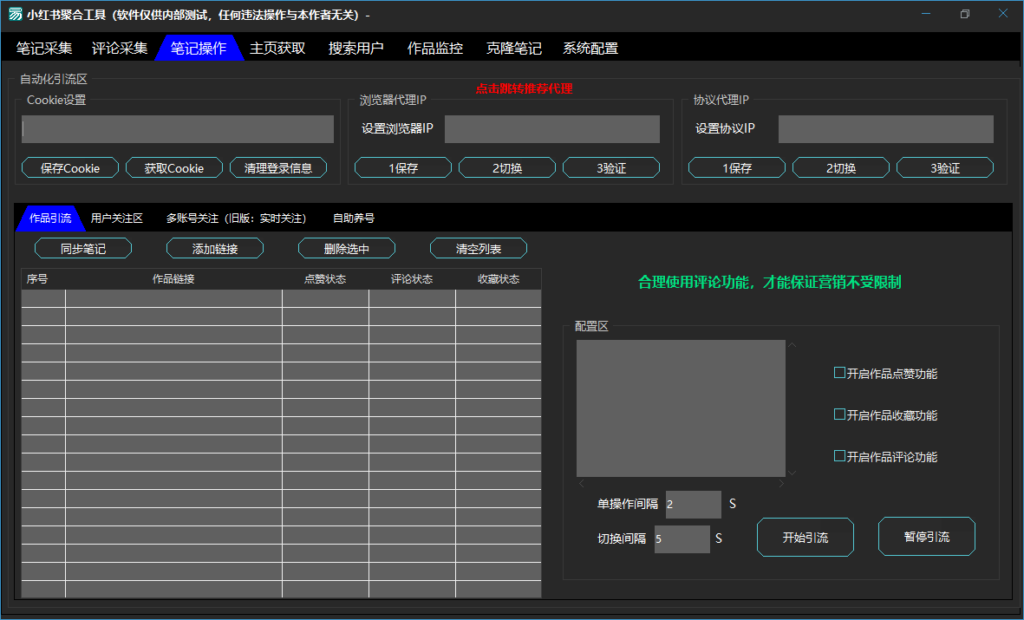This screenshot has height=620, width=1024.
Task: Switch to 用户关注区 sub-tab
Action: tap(117, 218)
